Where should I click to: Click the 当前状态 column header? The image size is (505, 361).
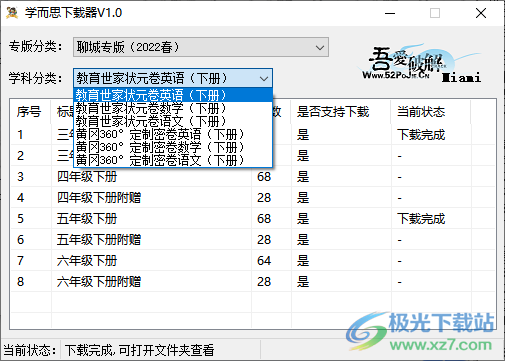pos(431,112)
